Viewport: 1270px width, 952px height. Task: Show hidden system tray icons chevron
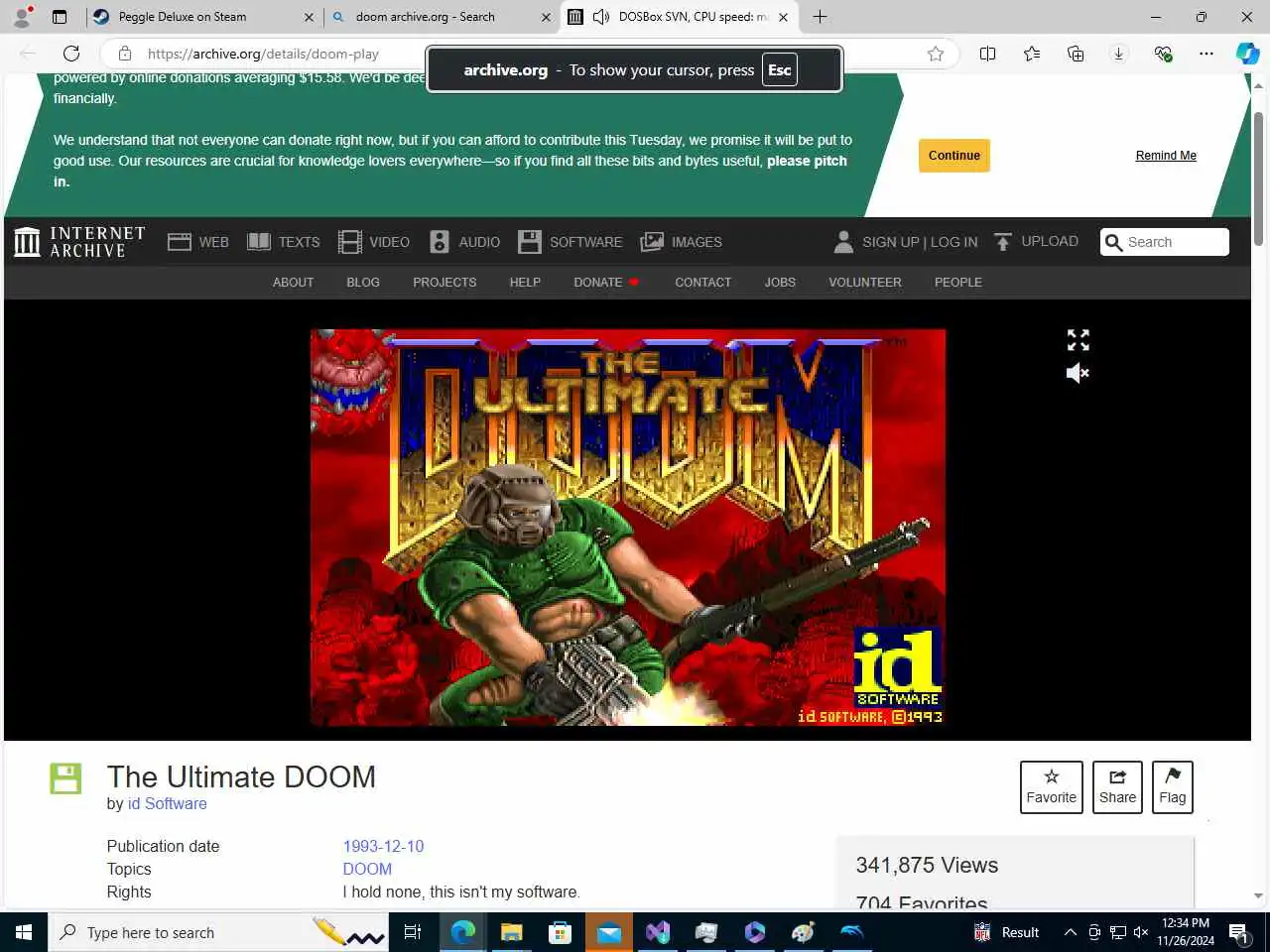tap(1070, 932)
